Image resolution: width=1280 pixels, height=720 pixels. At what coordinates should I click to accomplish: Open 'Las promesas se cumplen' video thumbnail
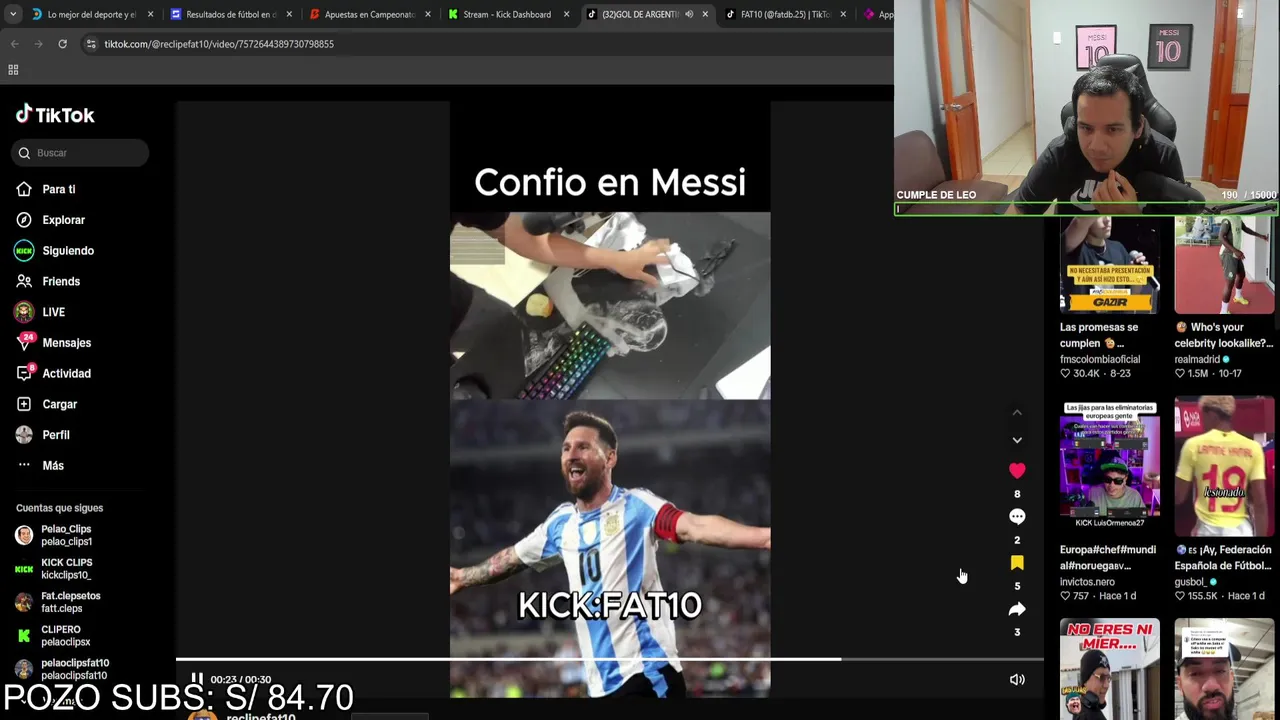point(1110,265)
